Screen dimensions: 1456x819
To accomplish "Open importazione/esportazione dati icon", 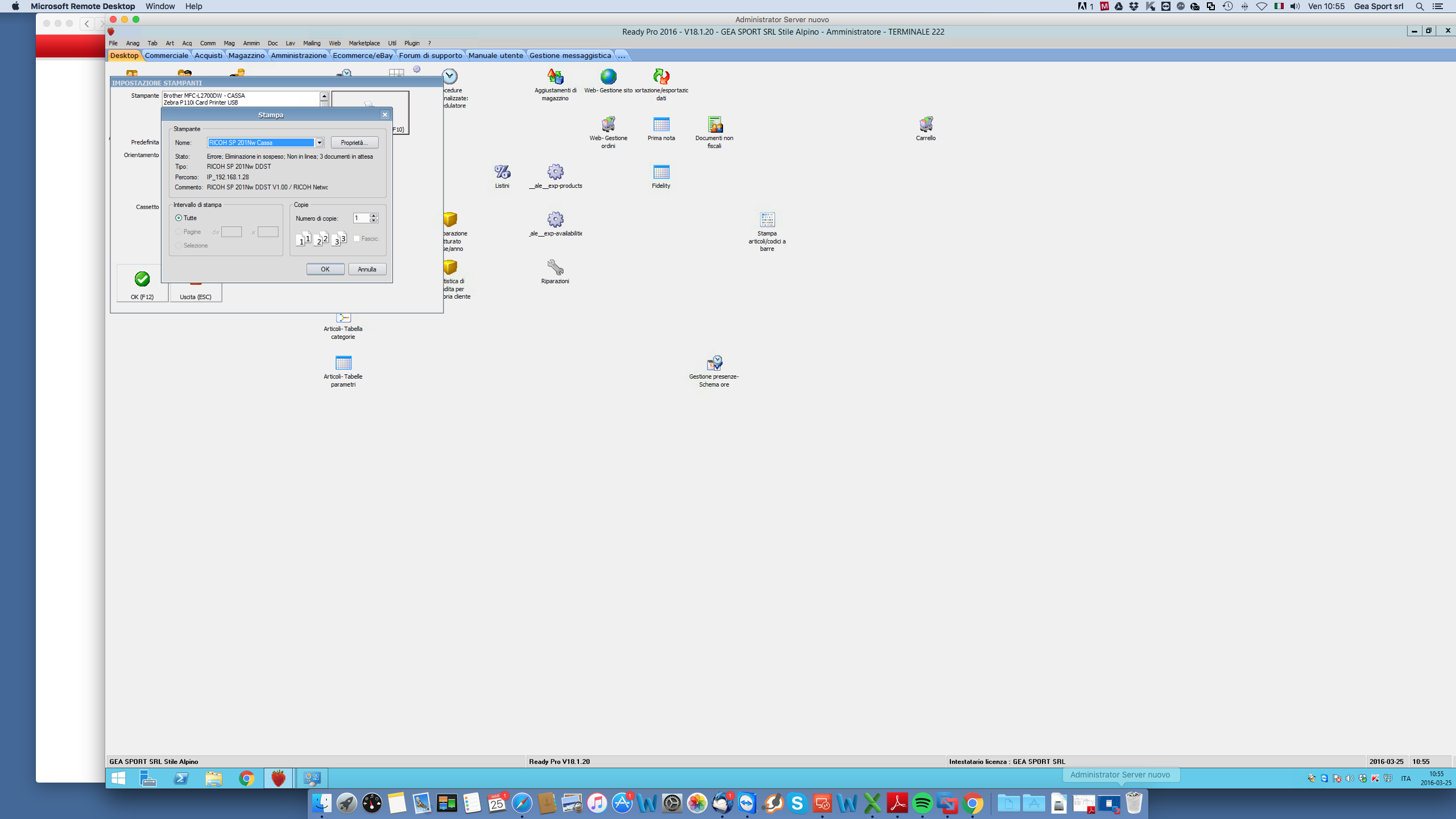I will [661, 76].
